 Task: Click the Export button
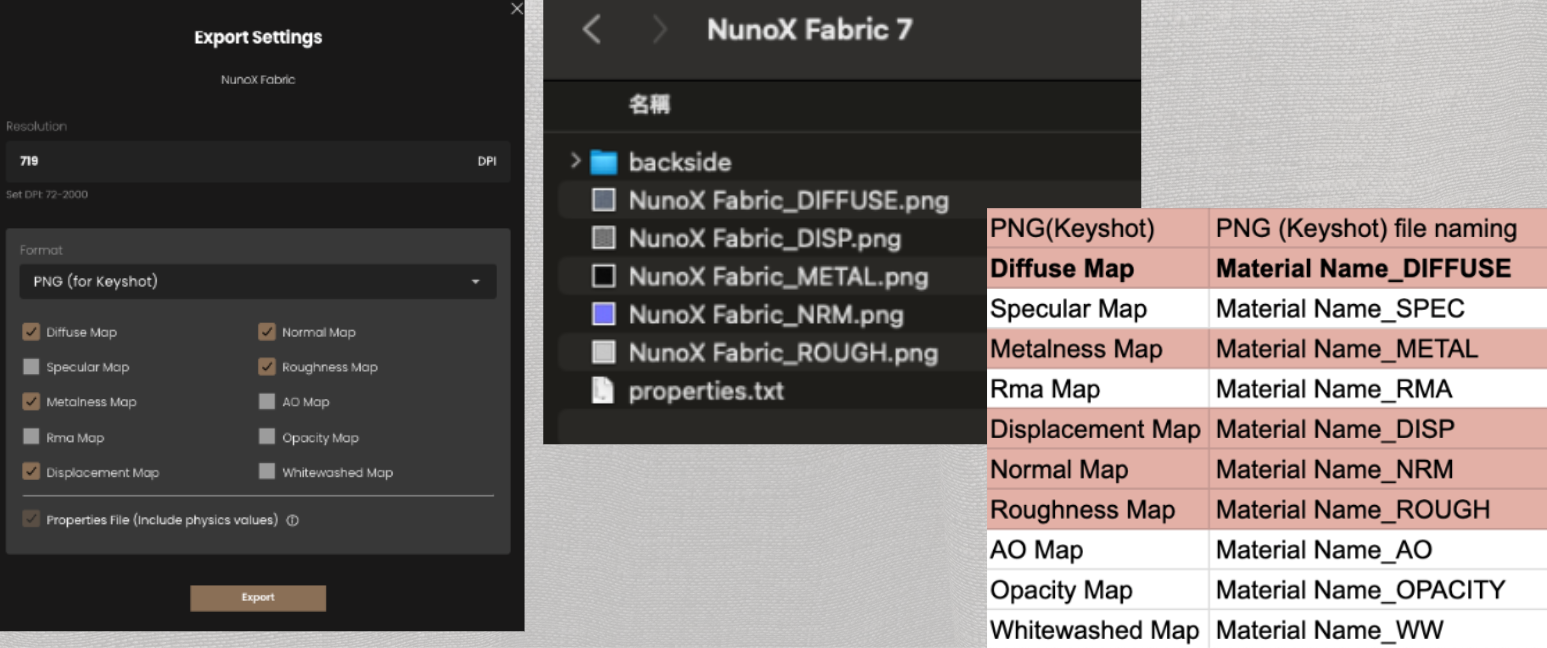tap(258, 597)
